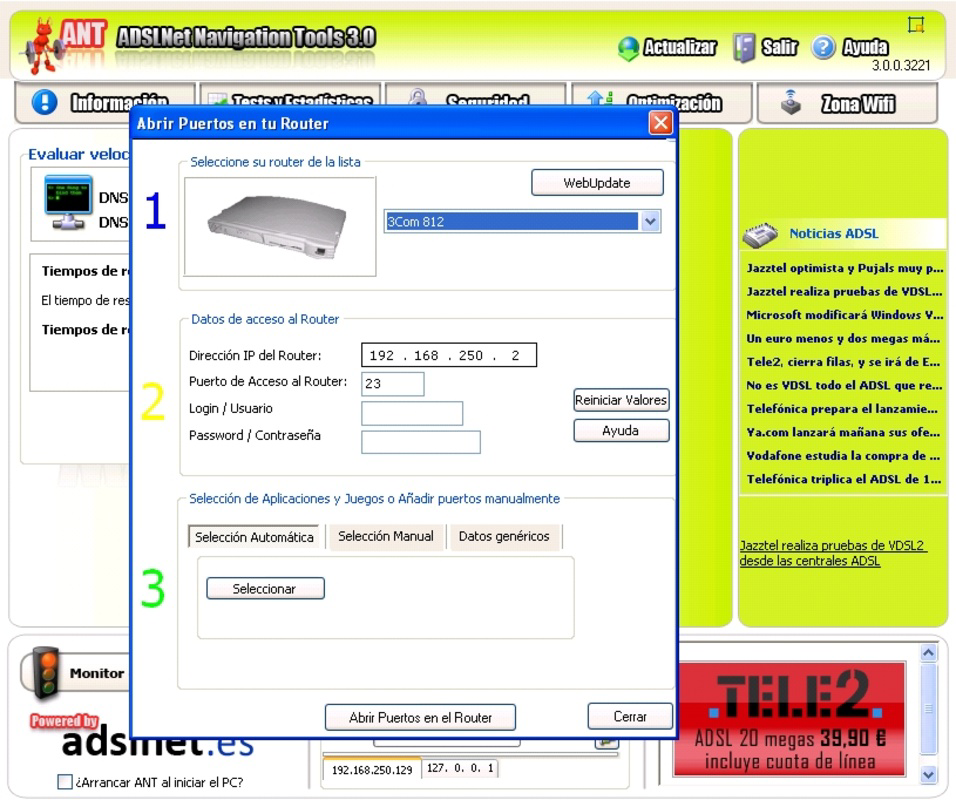This screenshot has width=956, height=800.
Task: Click the DNS computer monitor icon
Action: 68,202
